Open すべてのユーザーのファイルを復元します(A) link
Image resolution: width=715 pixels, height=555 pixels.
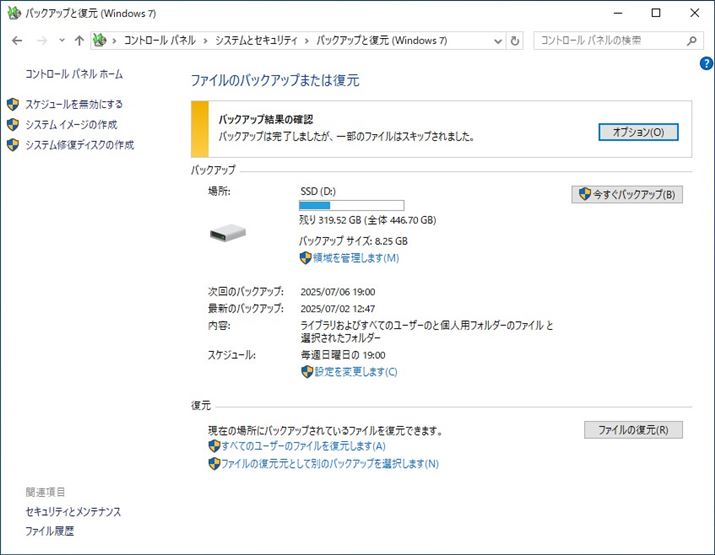[x=304, y=446]
